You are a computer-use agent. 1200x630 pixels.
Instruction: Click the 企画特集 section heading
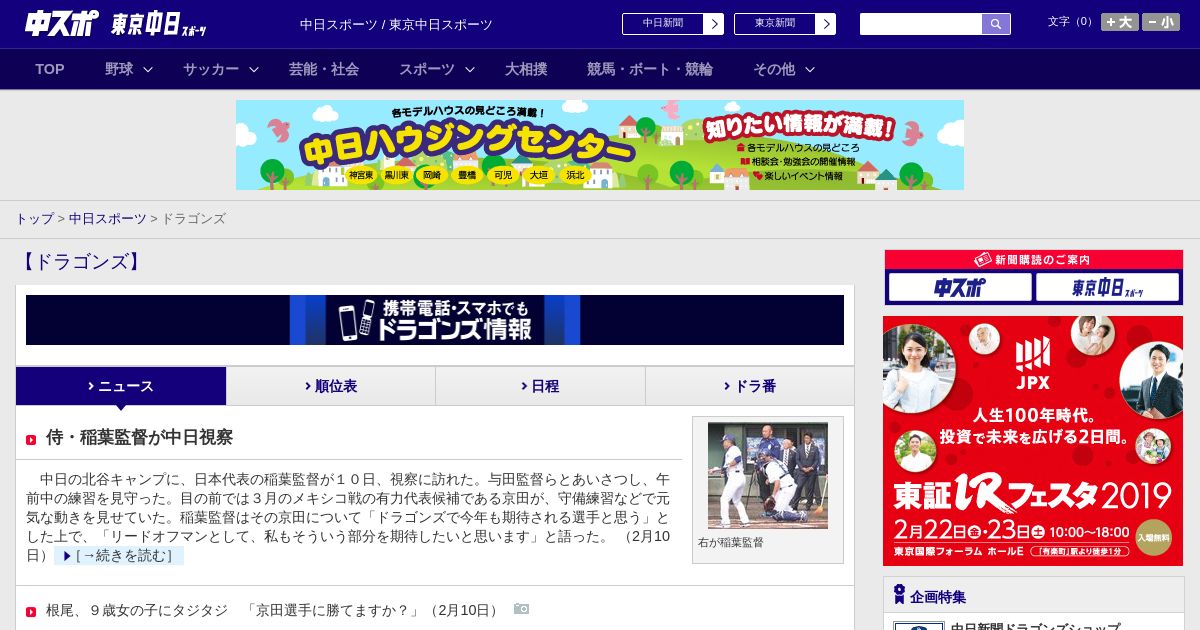tap(938, 597)
